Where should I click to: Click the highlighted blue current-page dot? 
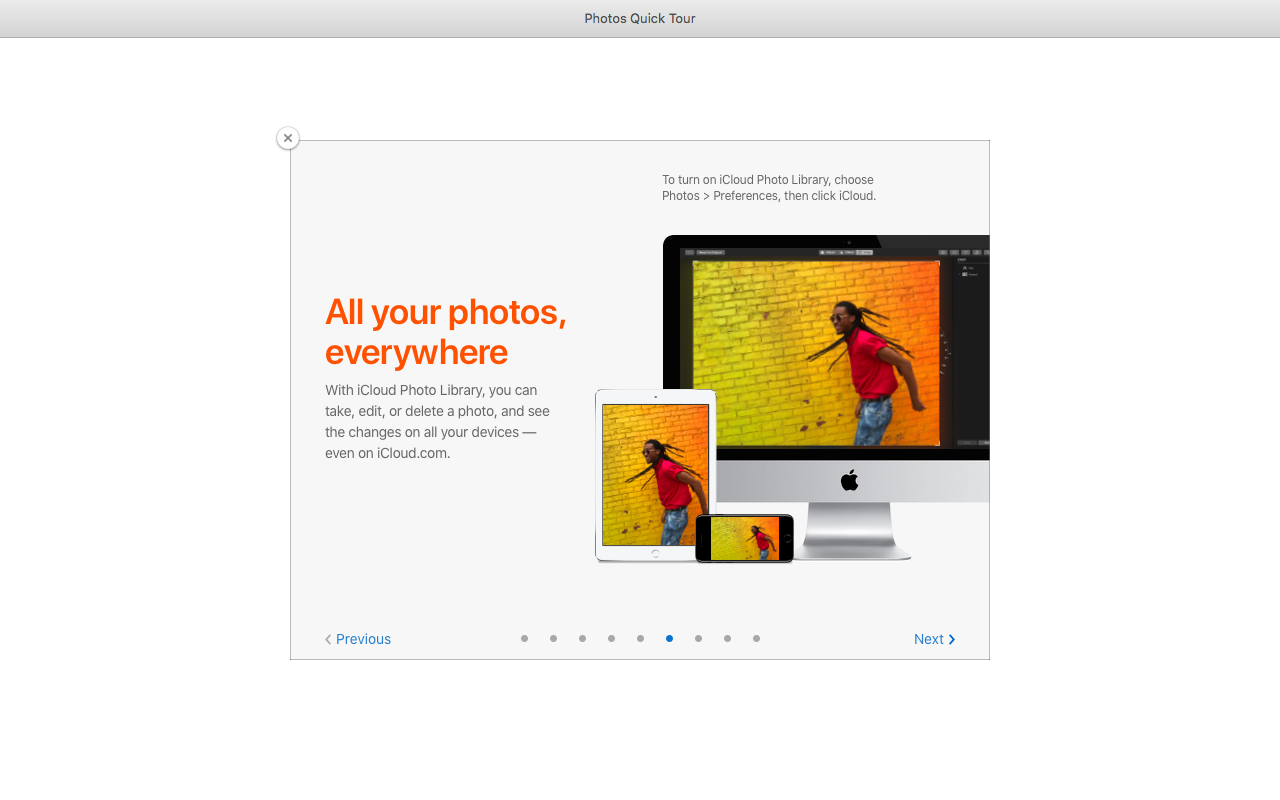(x=669, y=638)
